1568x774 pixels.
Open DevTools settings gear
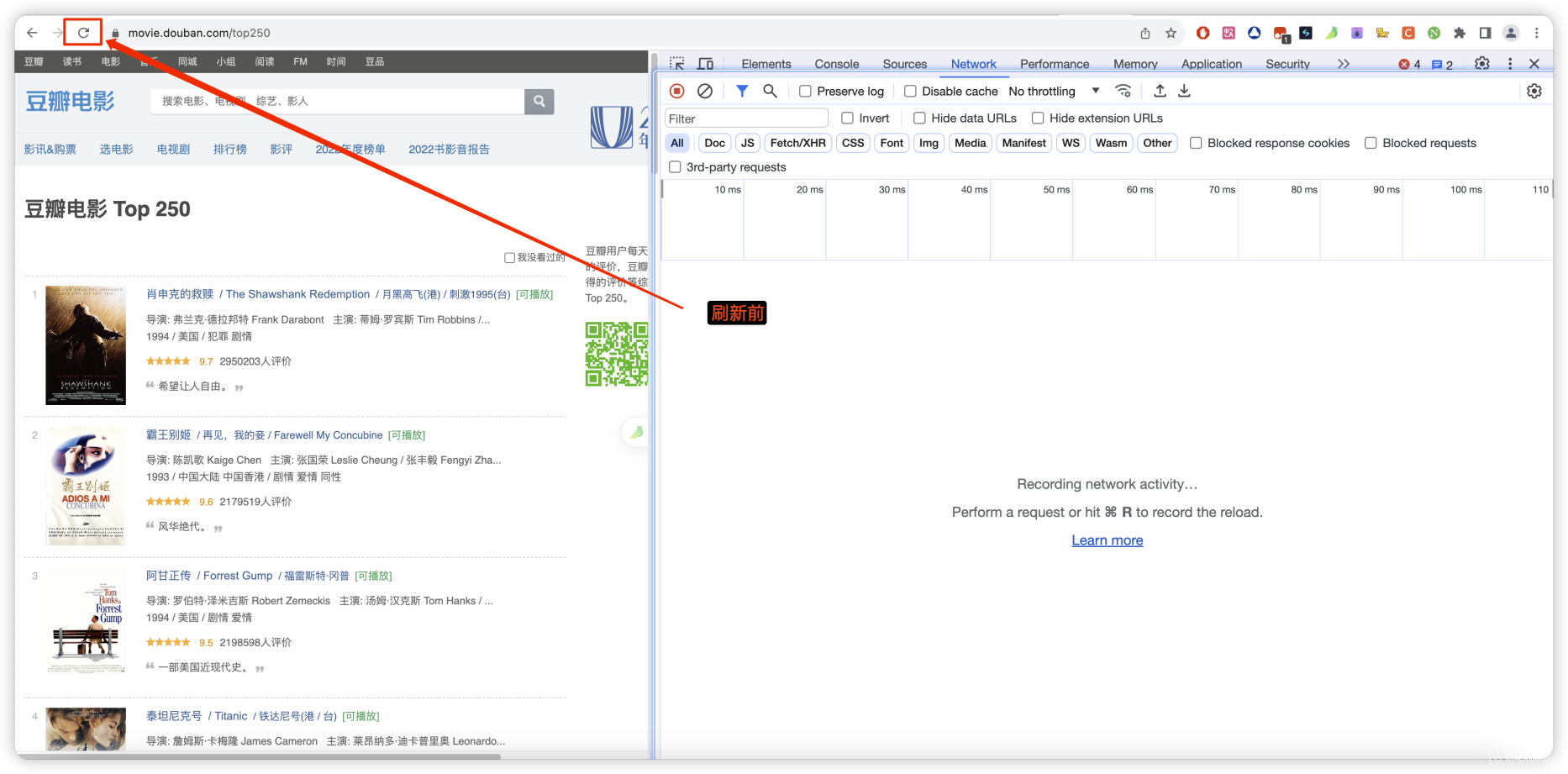pyautogui.click(x=1482, y=64)
